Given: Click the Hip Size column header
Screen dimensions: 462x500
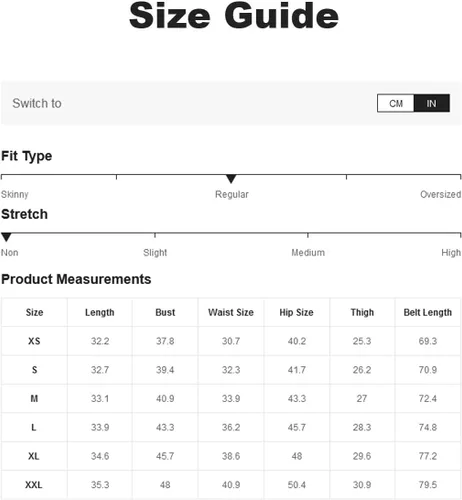Looking at the screenshot, I should coord(296,312).
